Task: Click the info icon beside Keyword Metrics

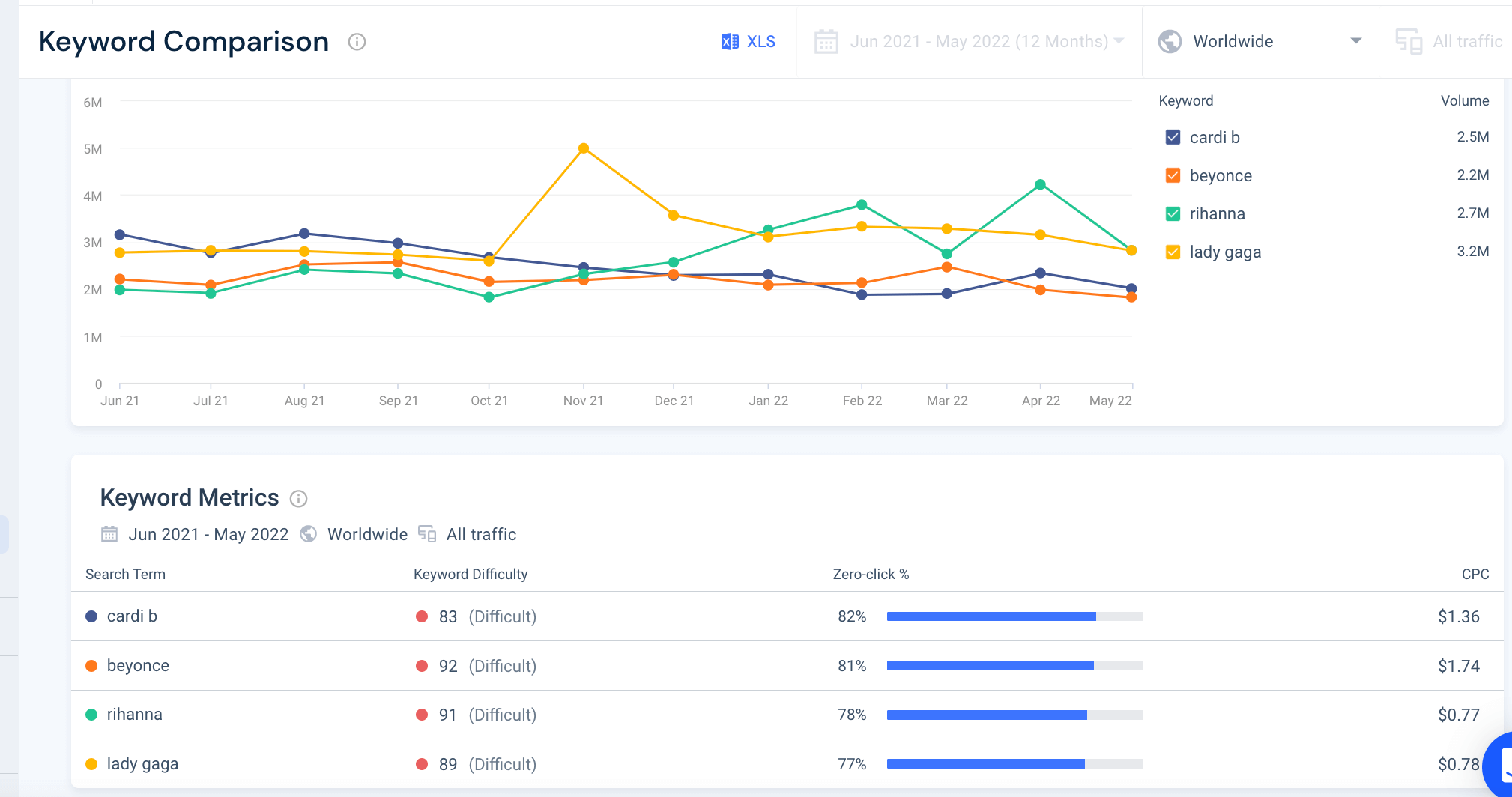Action: coord(299,499)
